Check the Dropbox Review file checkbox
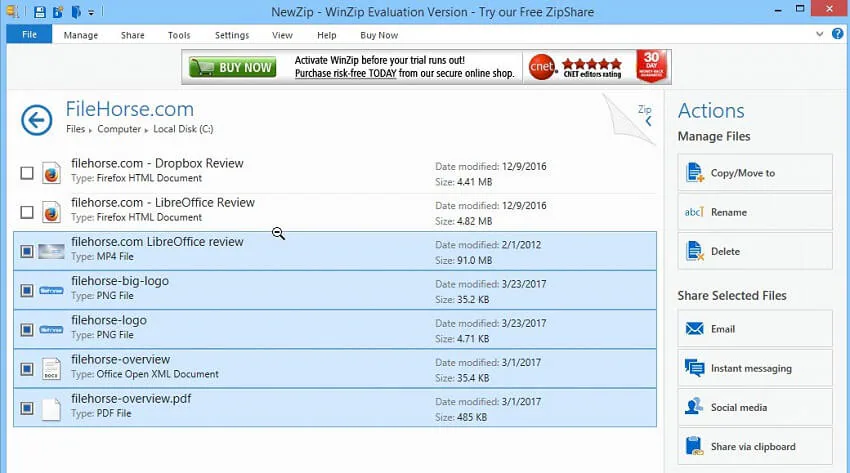Screen dimensions: 850x473 point(27,173)
